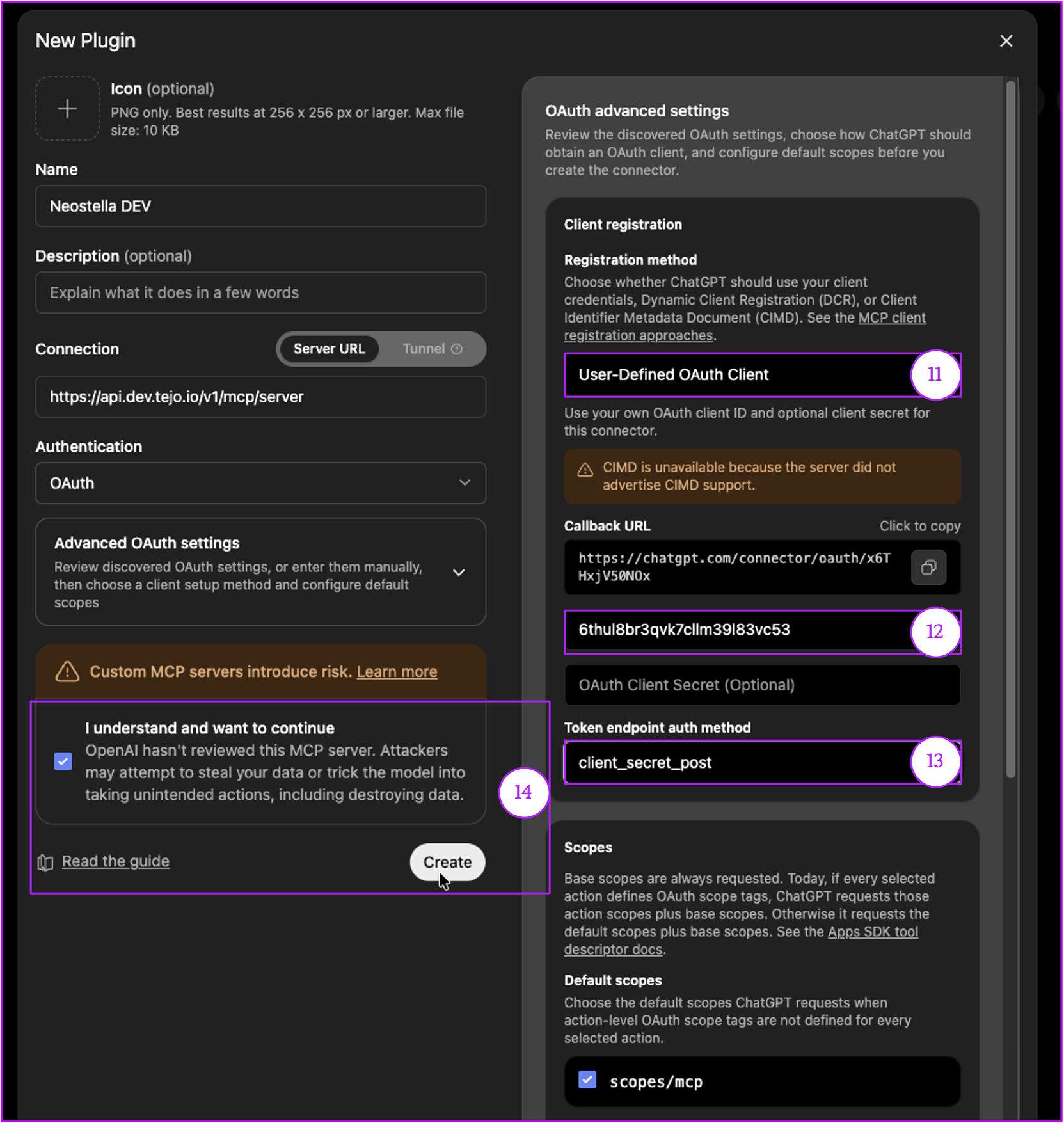Open the Read the guide link

coord(116,861)
